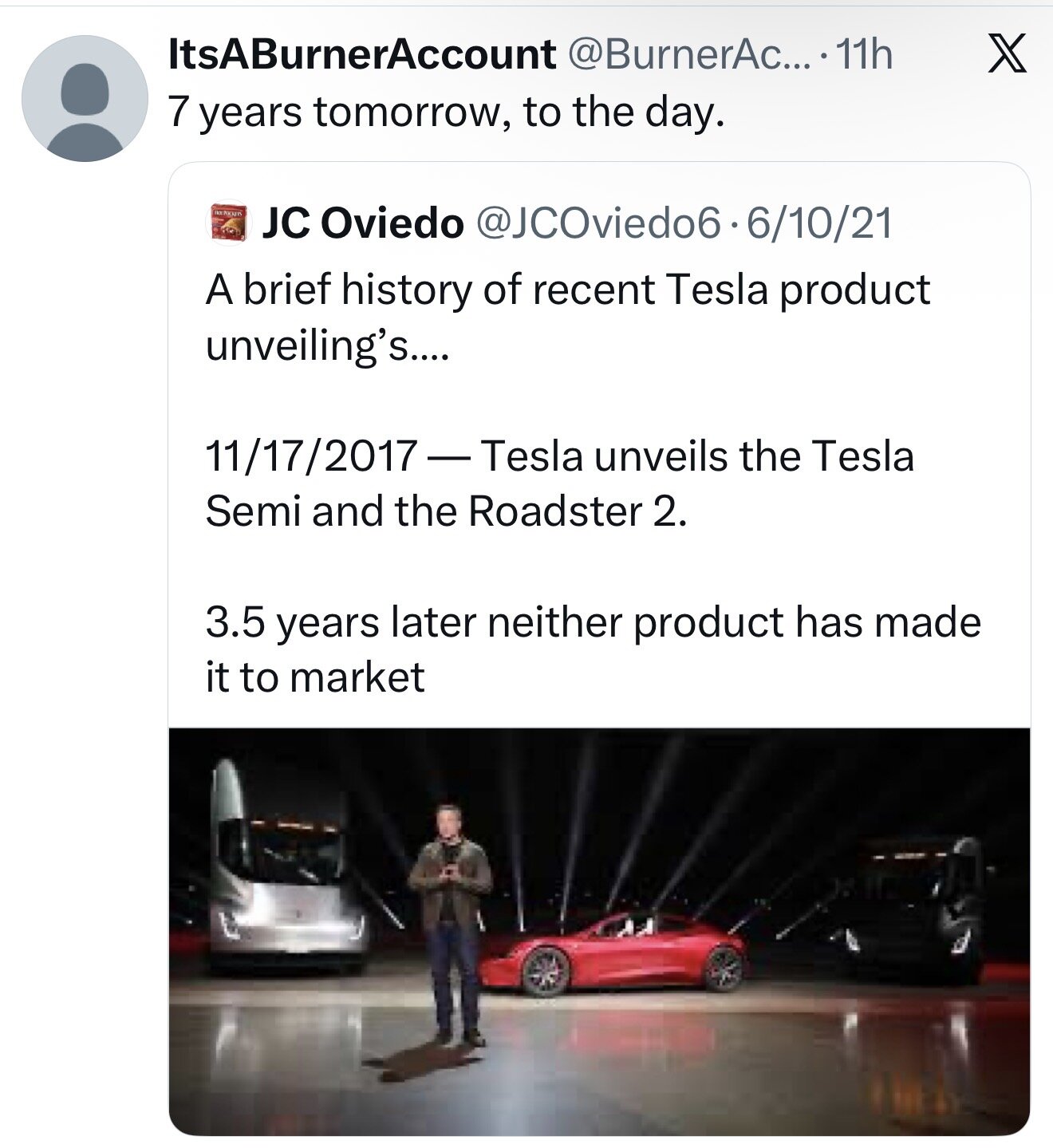
Task: Open the ItsABurnerAccount display name
Action: tap(362, 54)
